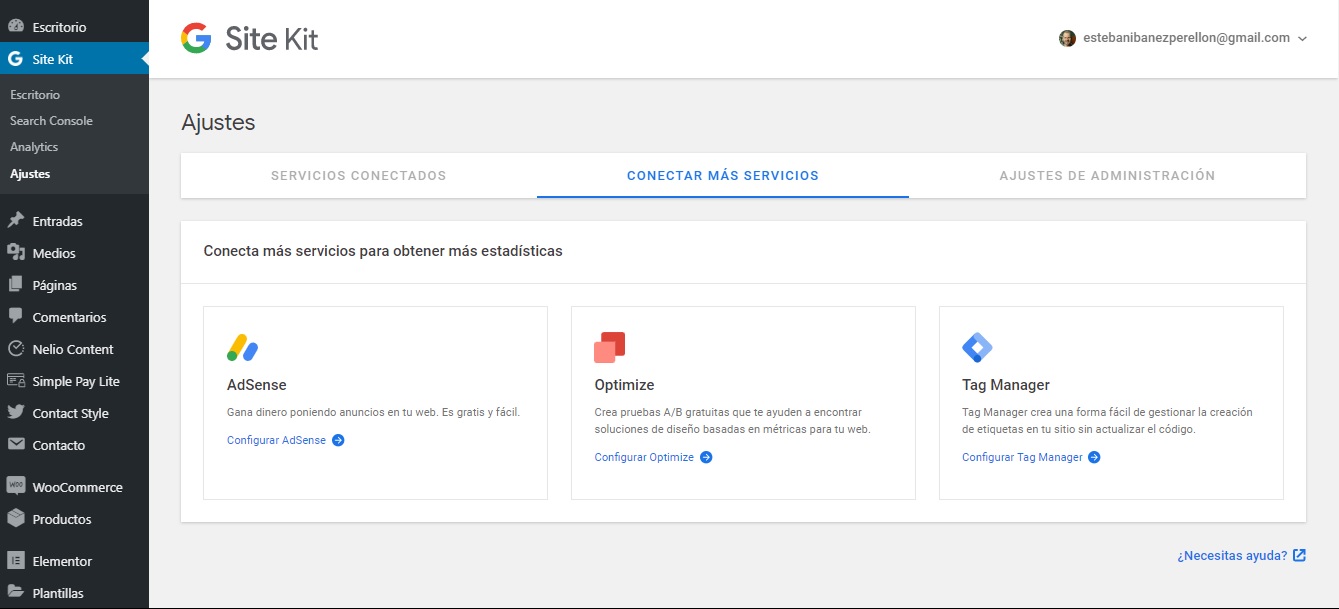Viewport: 1339px width, 609px height.
Task: Open Nelio Content menu
Action: 74,349
